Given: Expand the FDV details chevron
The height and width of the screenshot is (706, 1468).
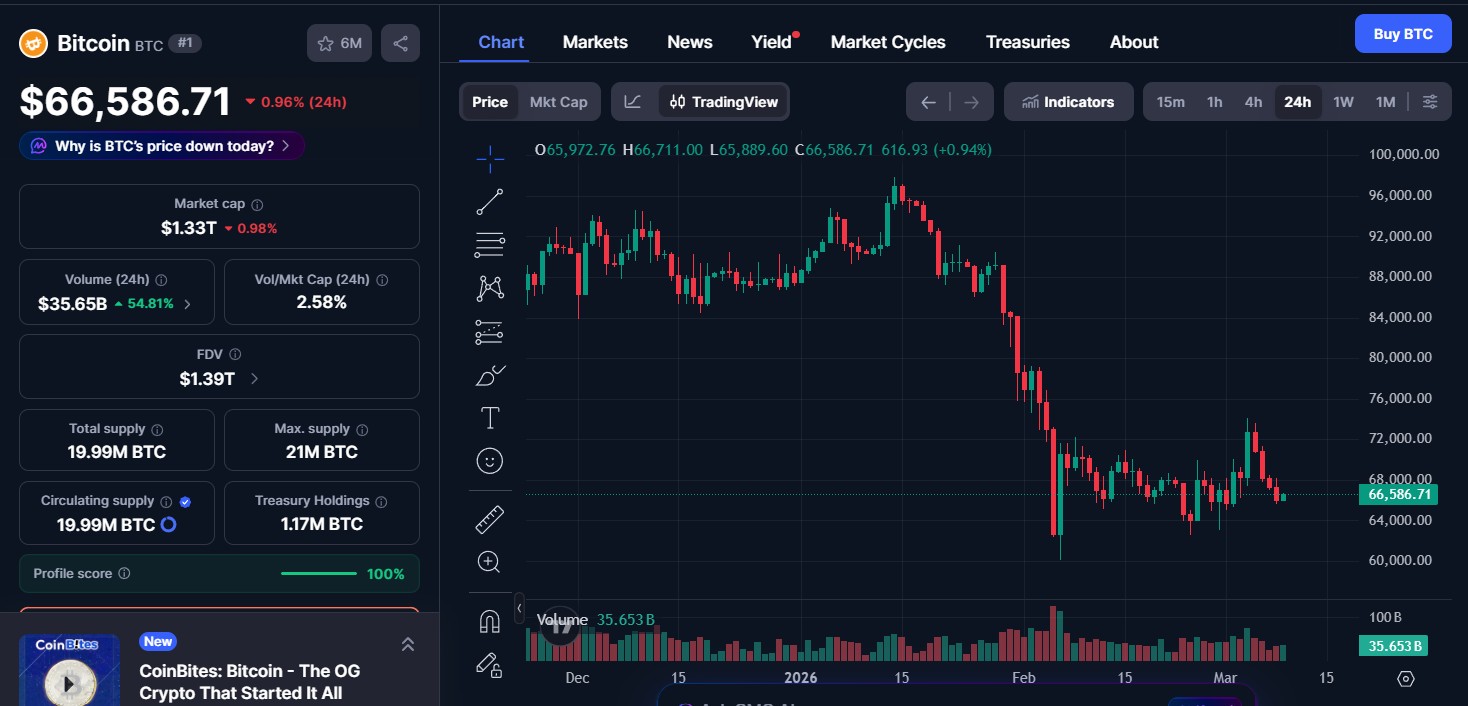Looking at the screenshot, I should (x=253, y=379).
